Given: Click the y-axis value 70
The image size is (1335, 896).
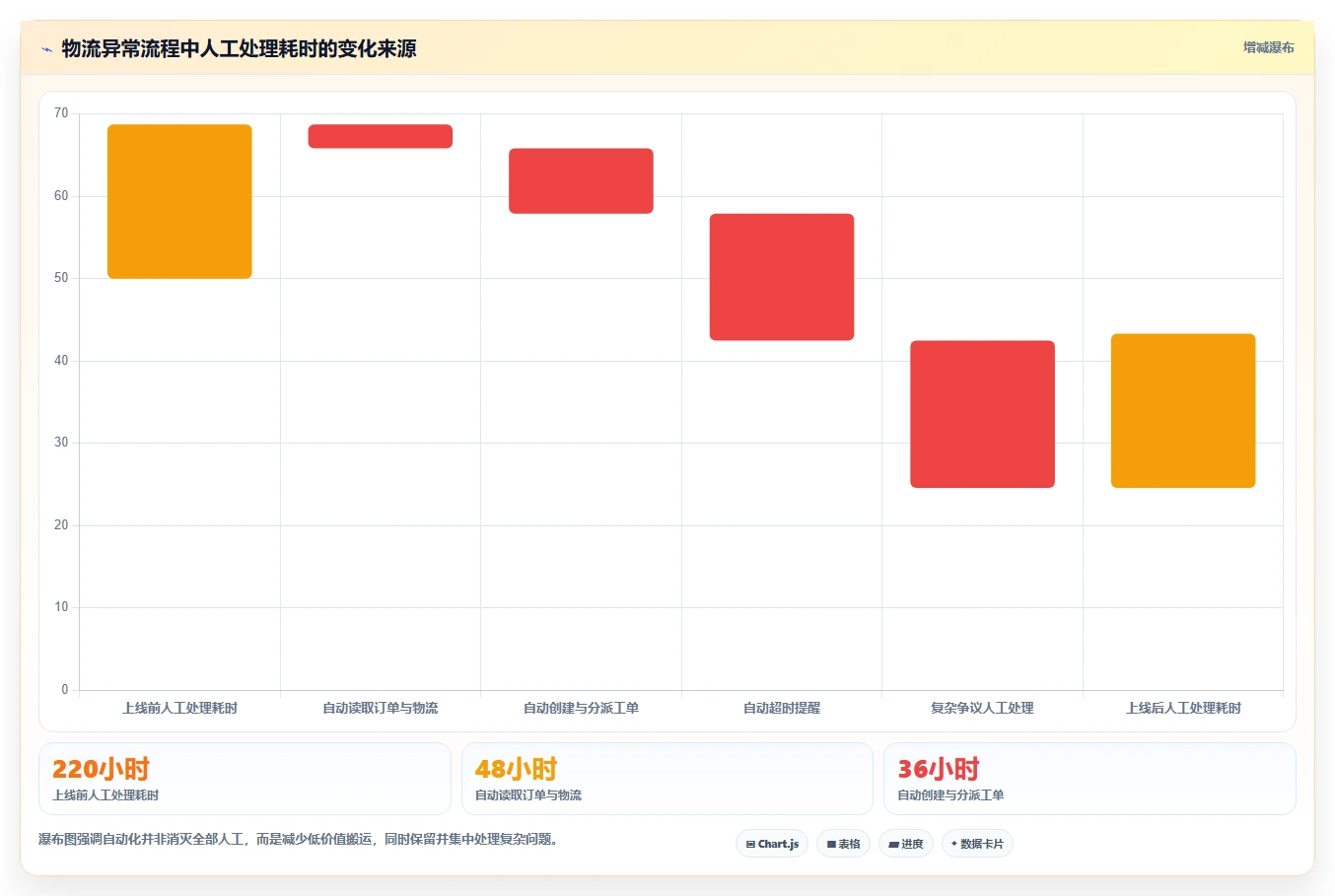Looking at the screenshot, I should click(x=61, y=113).
